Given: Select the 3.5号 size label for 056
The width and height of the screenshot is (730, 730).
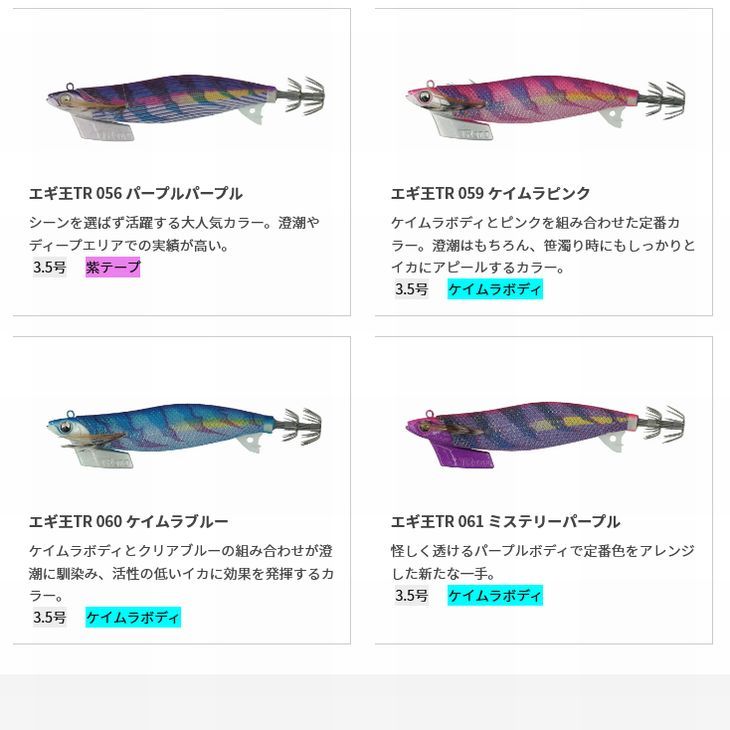Looking at the screenshot, I should [x=49, y=267].
